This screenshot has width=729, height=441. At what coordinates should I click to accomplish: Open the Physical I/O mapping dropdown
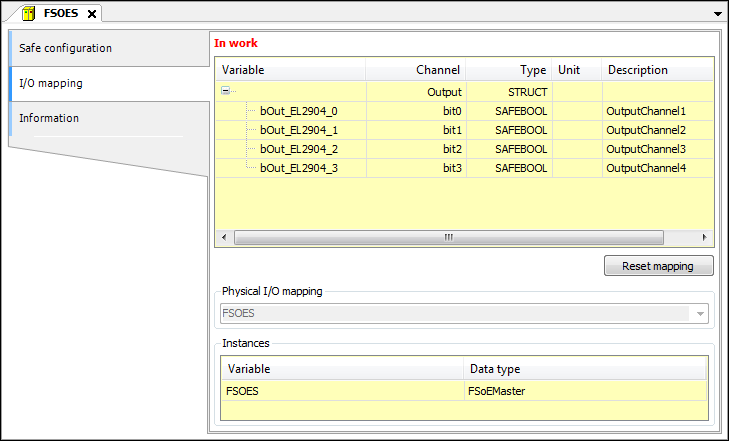(701, 313)
